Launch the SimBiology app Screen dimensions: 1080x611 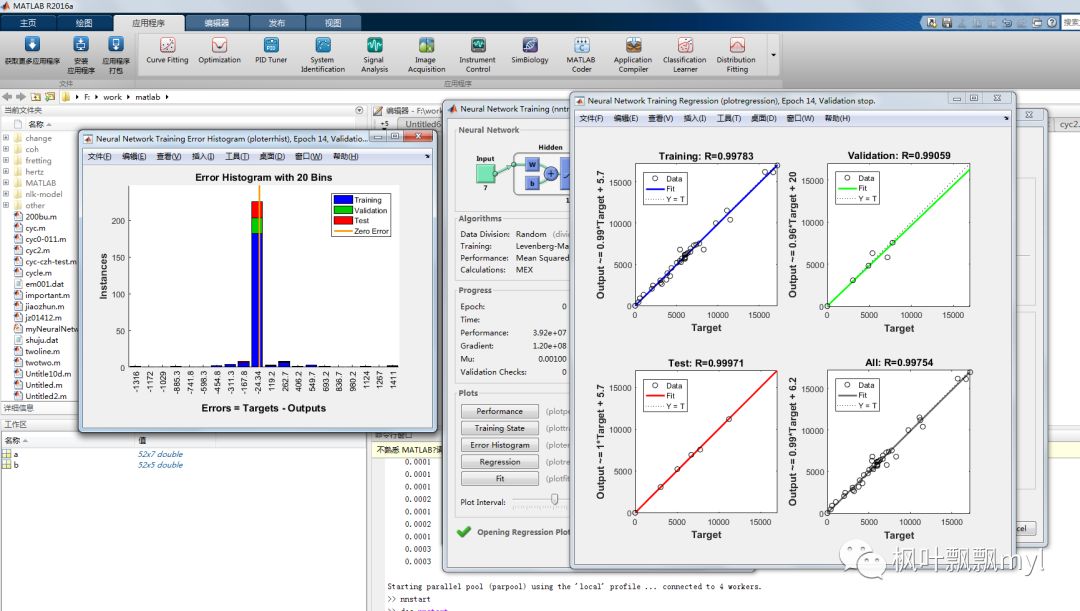pos(530,52)
